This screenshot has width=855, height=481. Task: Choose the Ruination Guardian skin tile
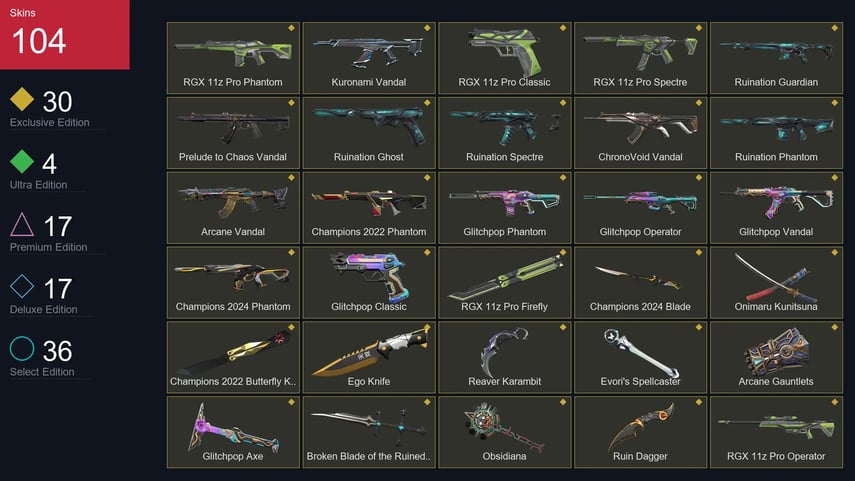click(776, 58)
